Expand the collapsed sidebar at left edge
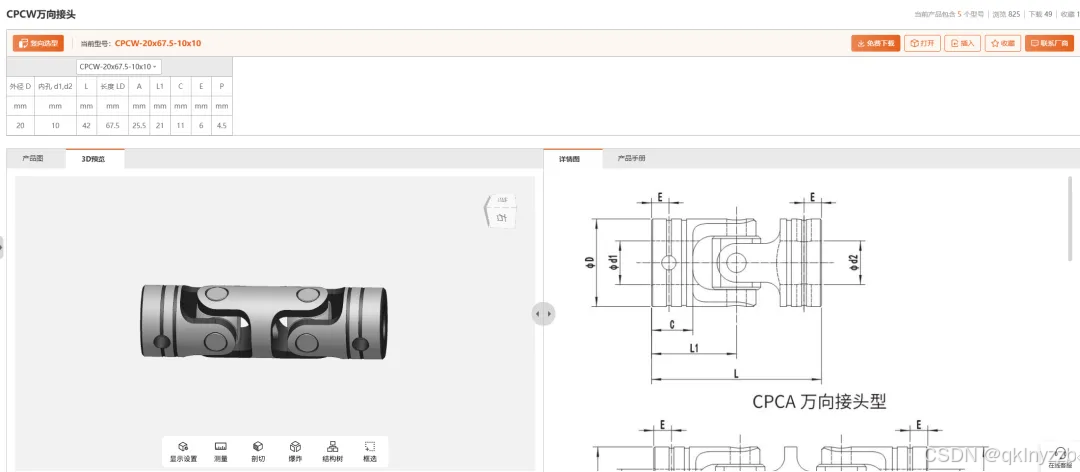This screenshot has width=1080, height=472. (x=2, y=247)
